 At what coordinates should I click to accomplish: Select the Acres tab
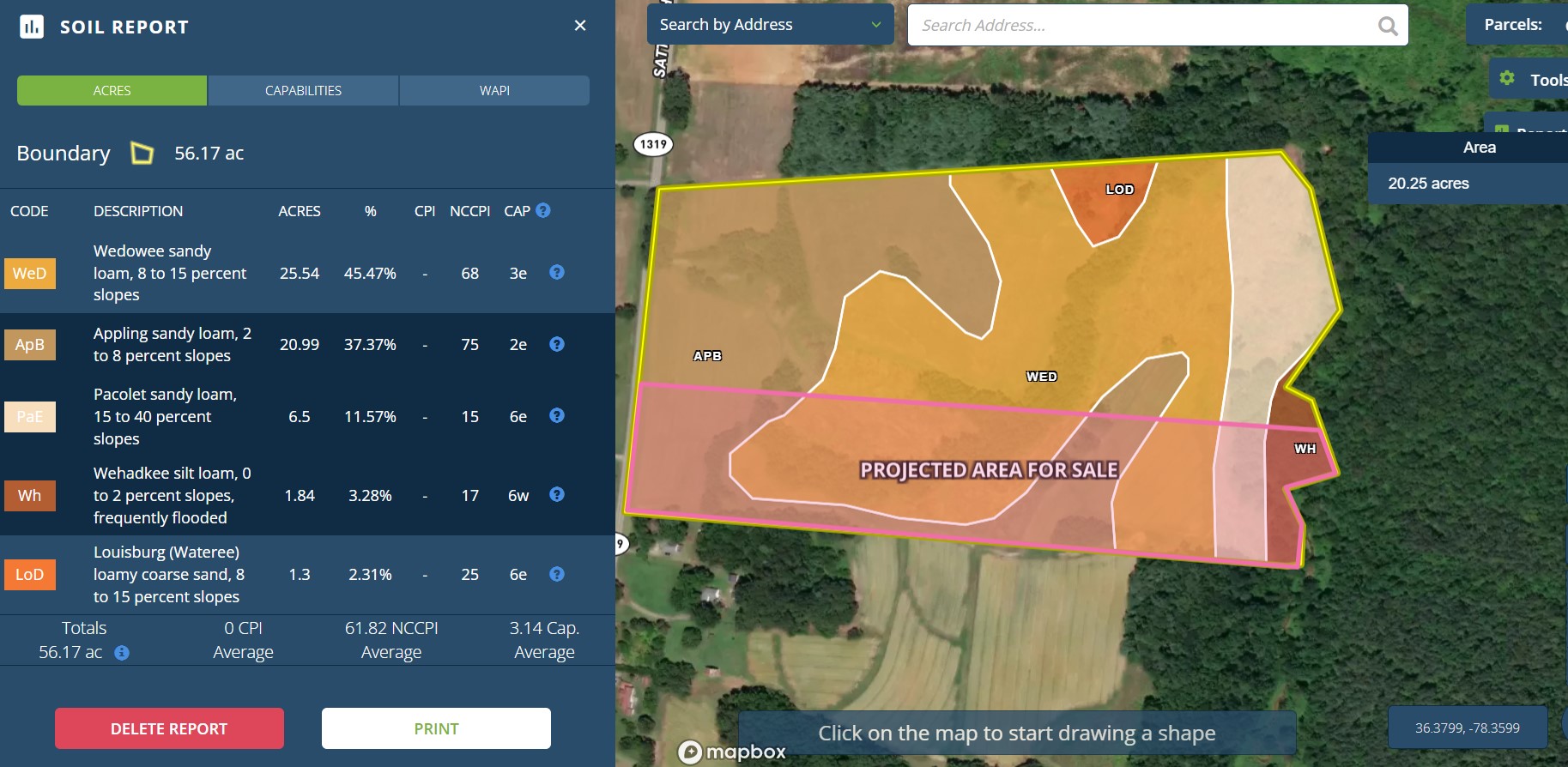[112, 91]
